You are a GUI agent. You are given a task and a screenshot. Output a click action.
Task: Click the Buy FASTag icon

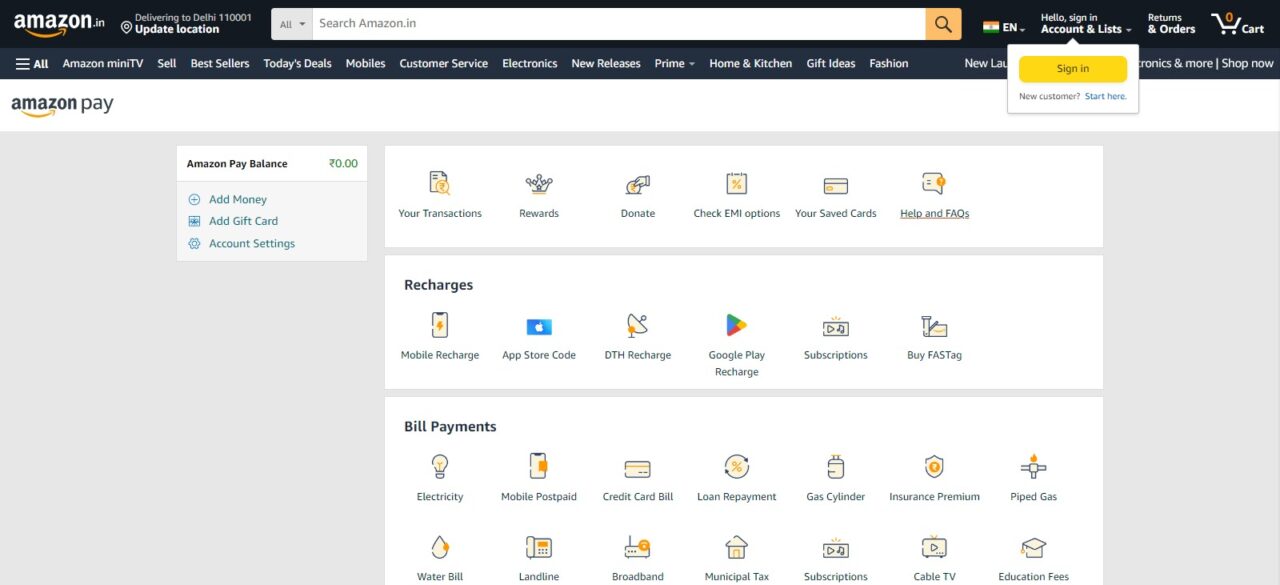(x=934, y=326)
